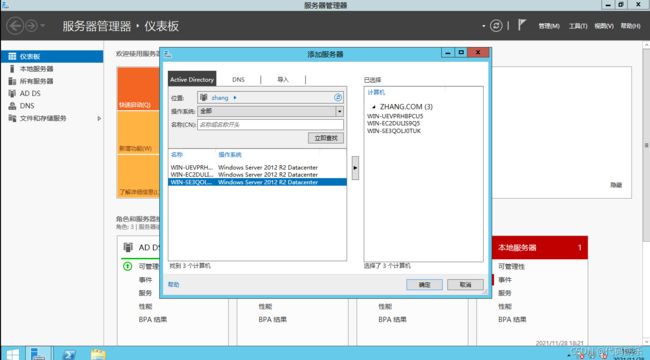Viewport: 650px width, 360px height.
Task: Click the 名称(CN) input field
Action: (x=270, y=124)
